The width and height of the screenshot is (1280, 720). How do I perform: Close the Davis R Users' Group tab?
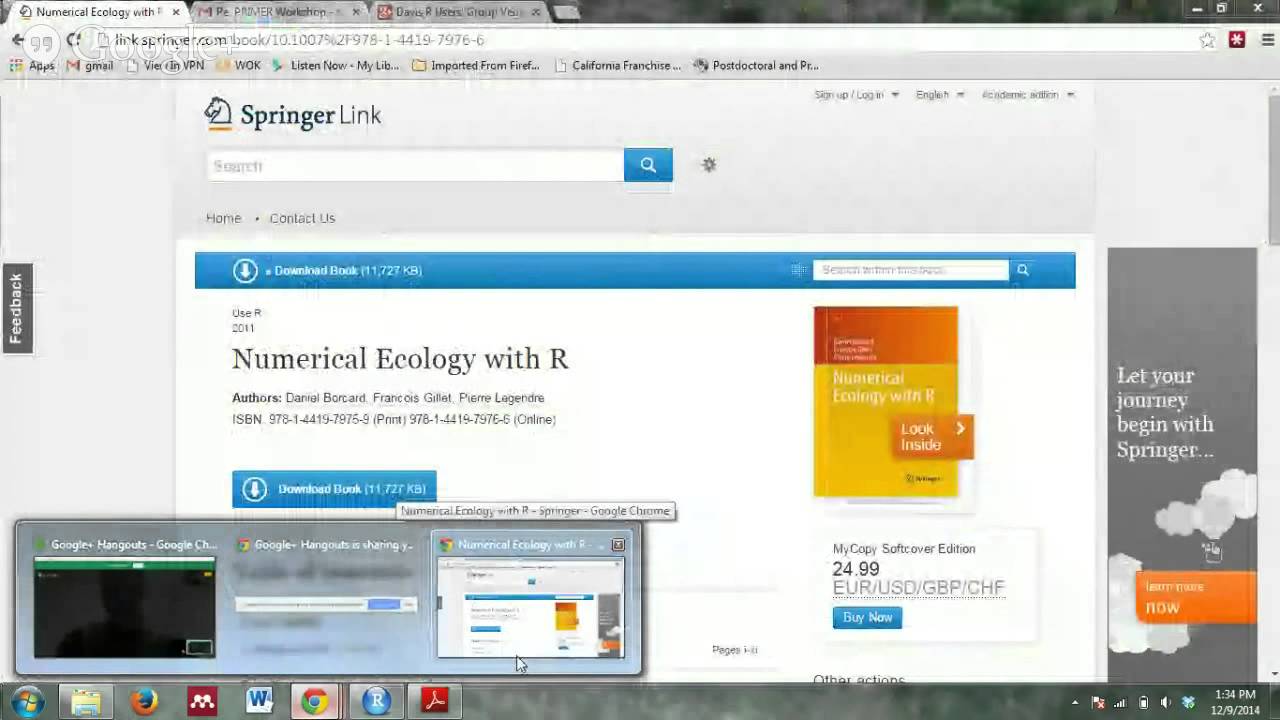(x=536, y=12)
